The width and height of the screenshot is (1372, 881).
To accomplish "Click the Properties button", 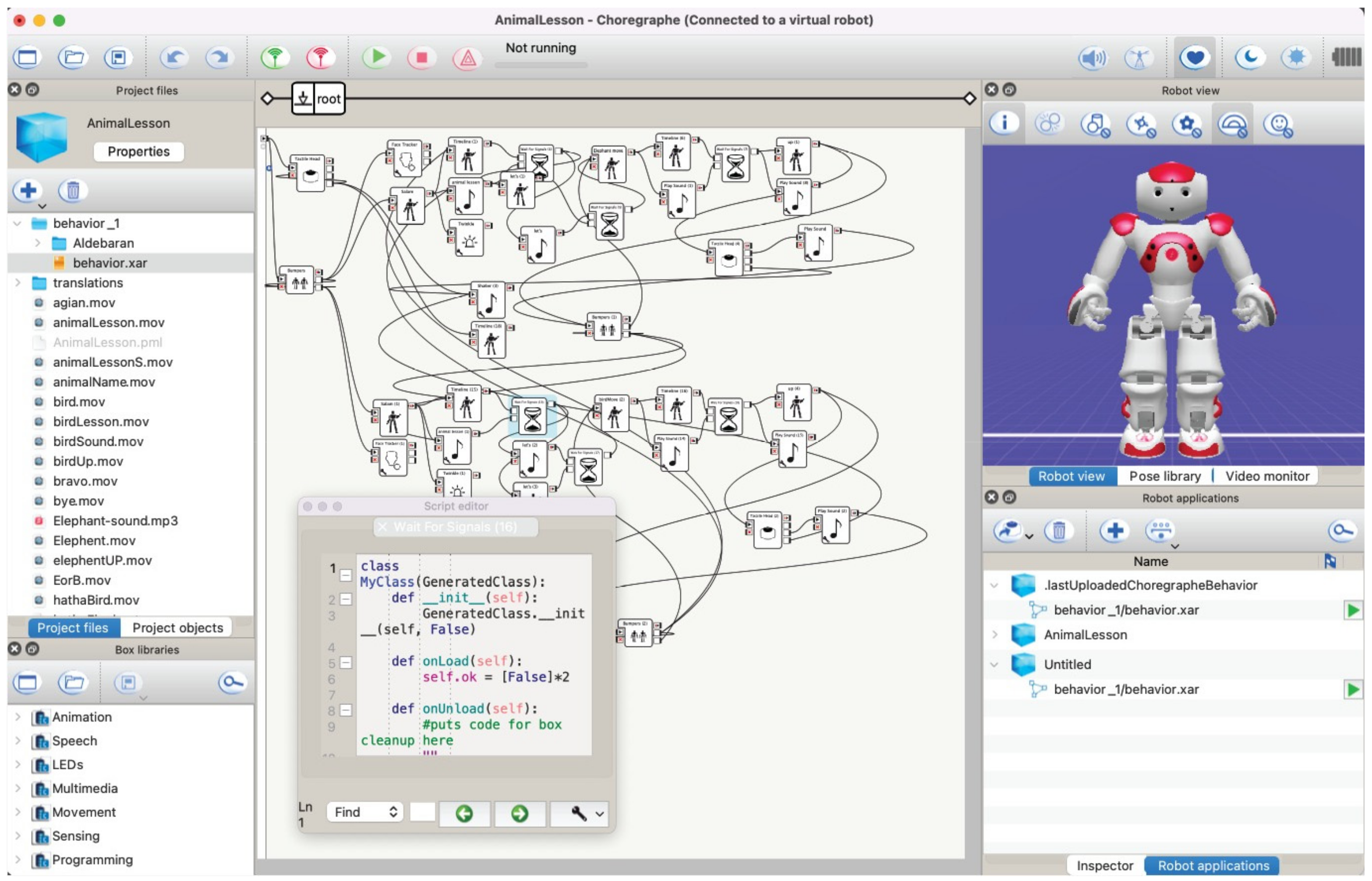I will click(138, 152).
